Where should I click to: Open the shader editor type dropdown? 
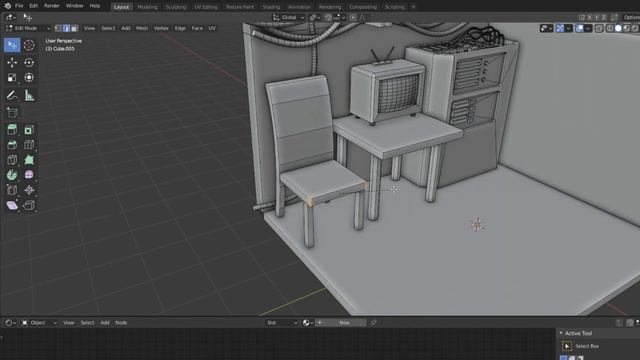click(10, 322)
